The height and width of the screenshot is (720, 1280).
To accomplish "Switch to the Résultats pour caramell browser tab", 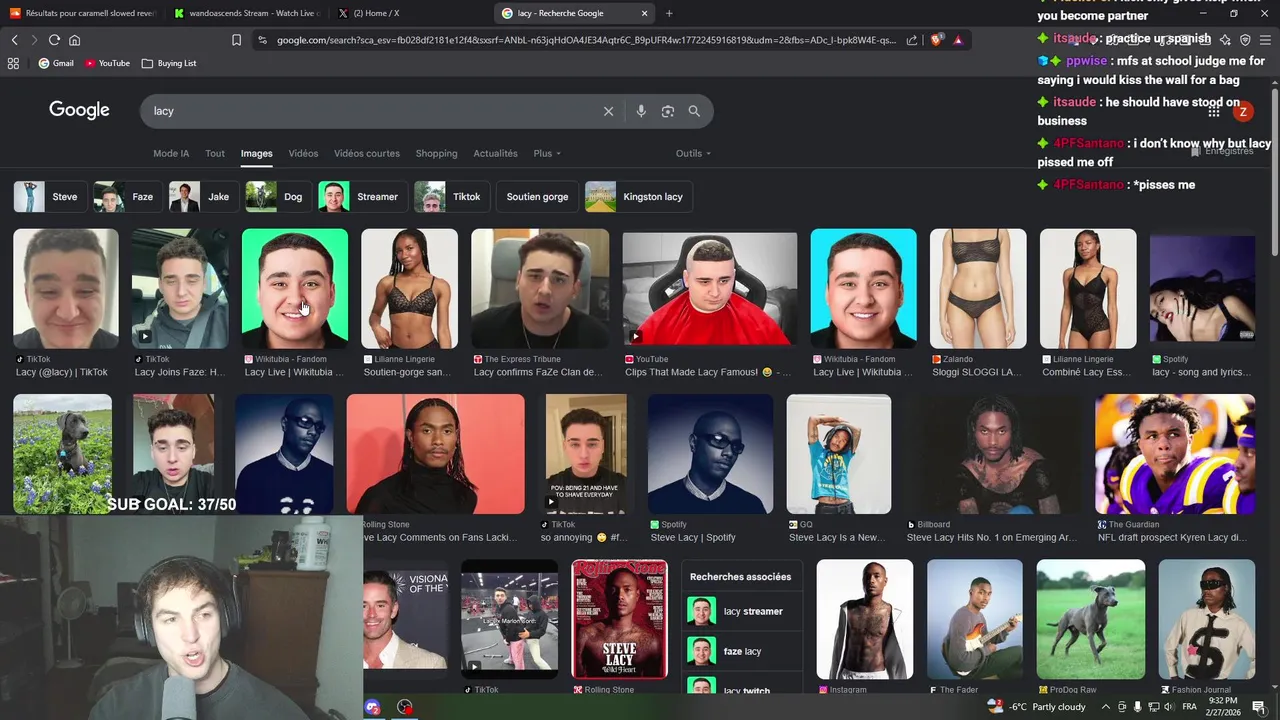I will click(82, 13).
